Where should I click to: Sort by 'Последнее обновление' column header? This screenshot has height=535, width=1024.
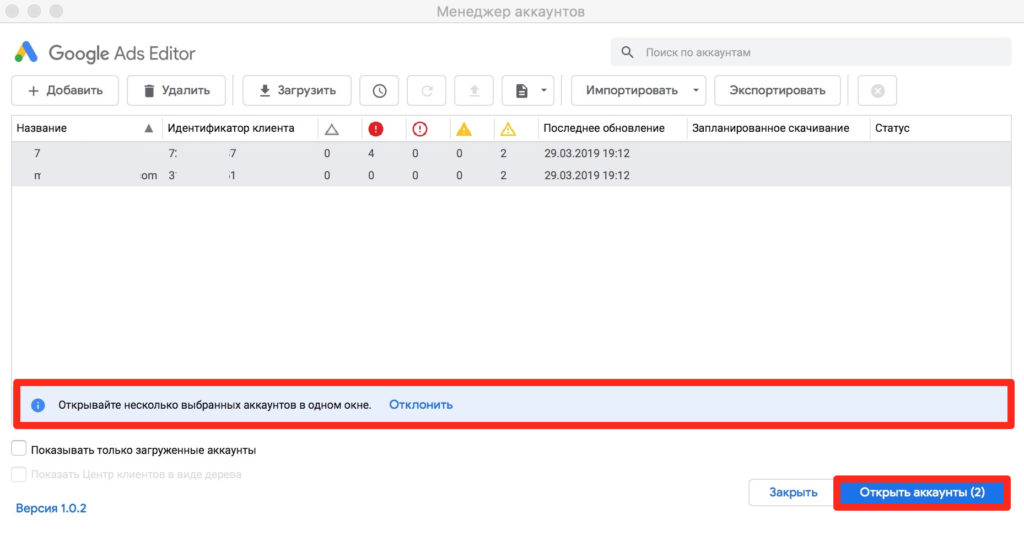coord(604,128)
